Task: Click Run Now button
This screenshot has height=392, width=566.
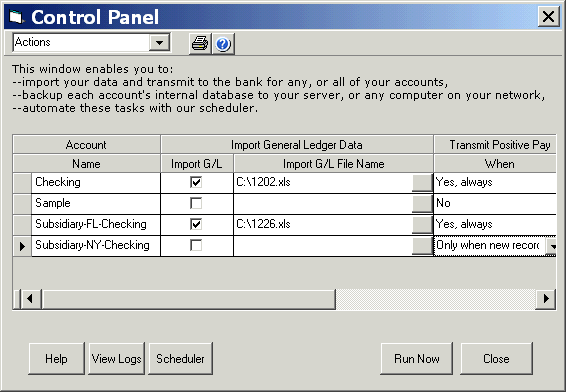Action: (x=417, y=358)
